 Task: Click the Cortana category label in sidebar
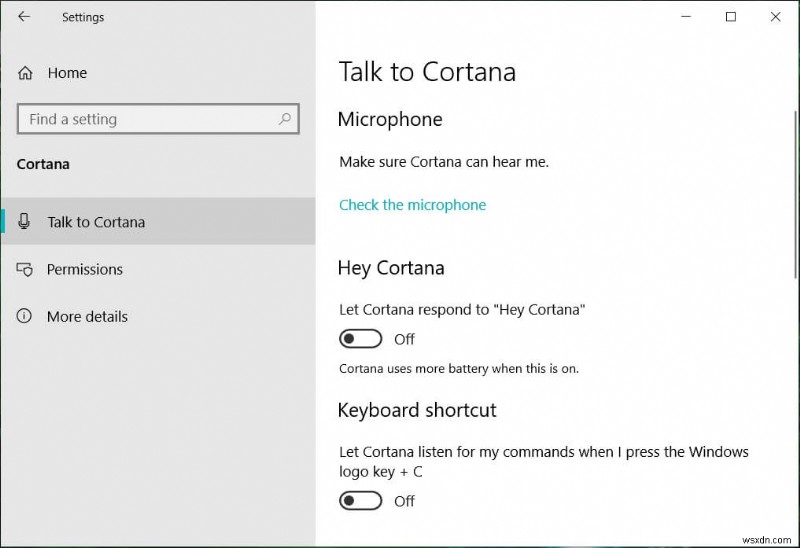point(43,164)
